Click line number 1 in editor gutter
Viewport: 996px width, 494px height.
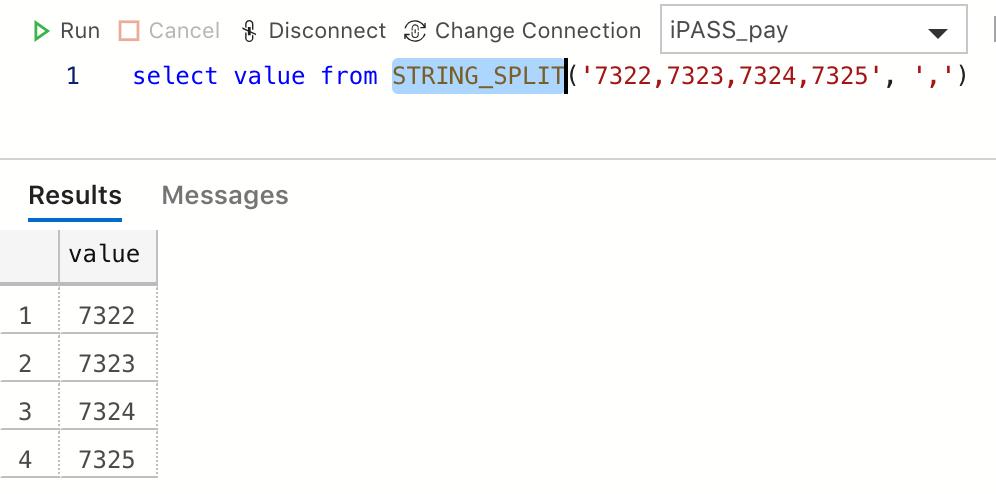pos(72,76)
